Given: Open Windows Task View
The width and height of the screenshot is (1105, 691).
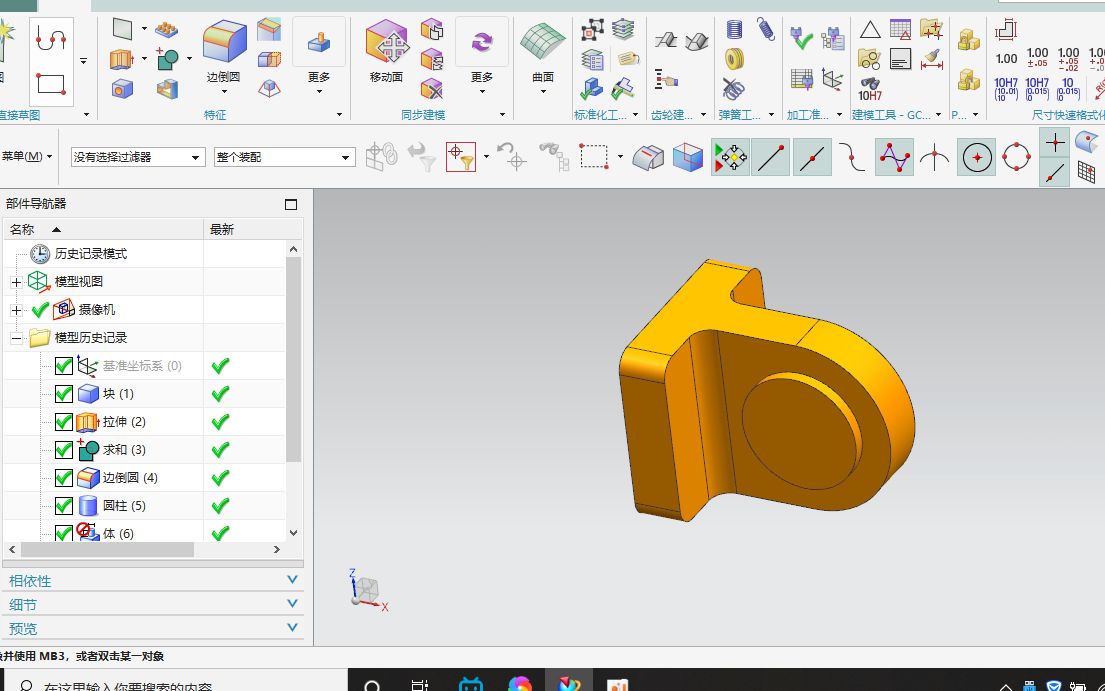Looking at the screenshot, I should coord(419,685).
